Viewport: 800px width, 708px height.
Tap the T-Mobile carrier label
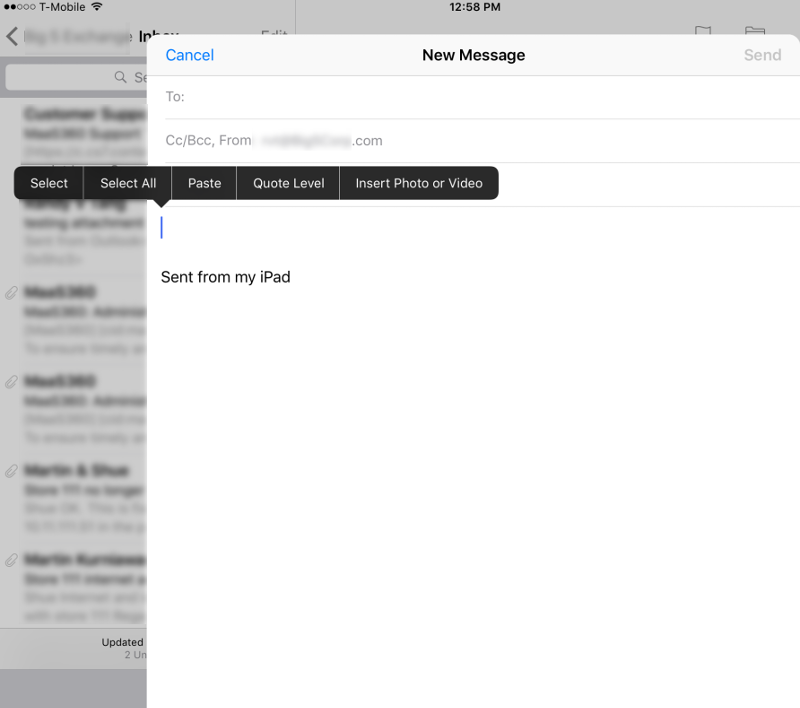point(62,7)
